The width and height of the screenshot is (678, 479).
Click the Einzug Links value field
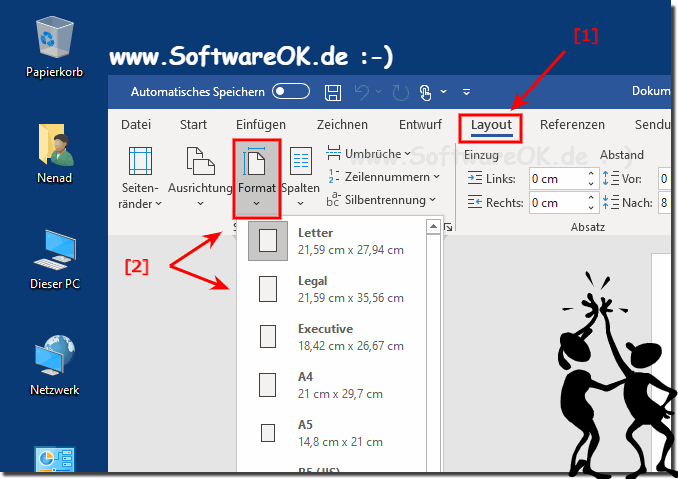(558, 179)
